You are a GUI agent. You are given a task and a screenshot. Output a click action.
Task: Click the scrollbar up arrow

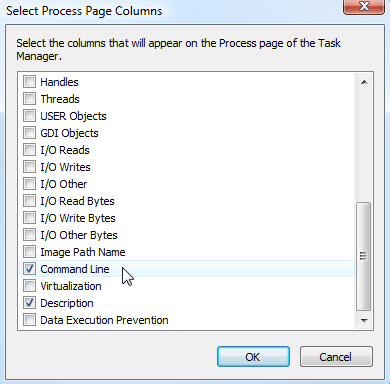pyautogui.click(x=364, y=82)
